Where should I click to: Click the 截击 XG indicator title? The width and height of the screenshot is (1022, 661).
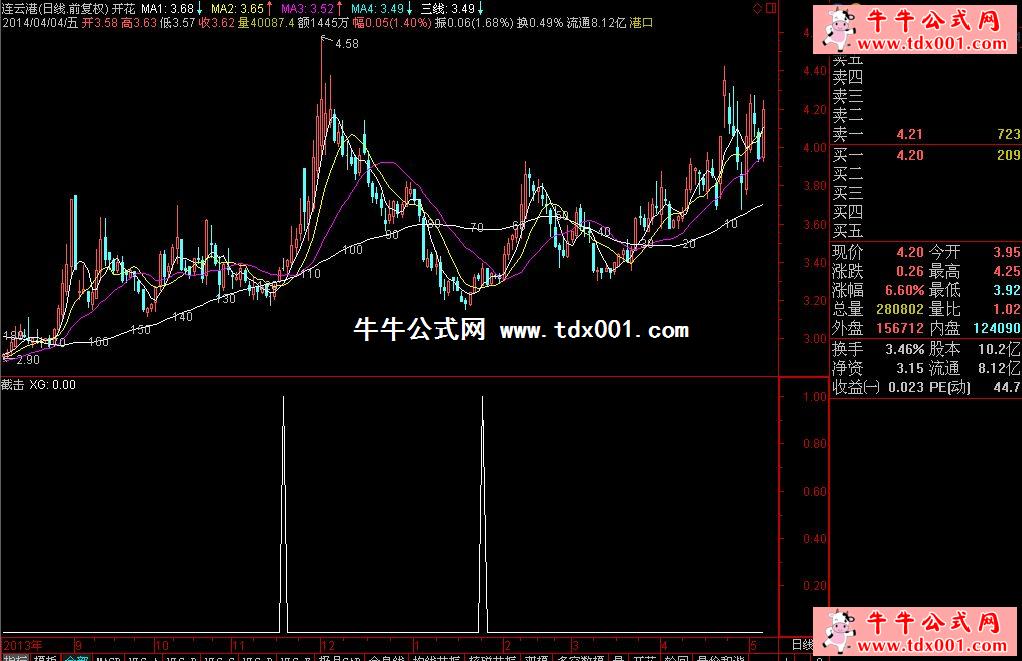pyautogui.click(x=40, y=384)
